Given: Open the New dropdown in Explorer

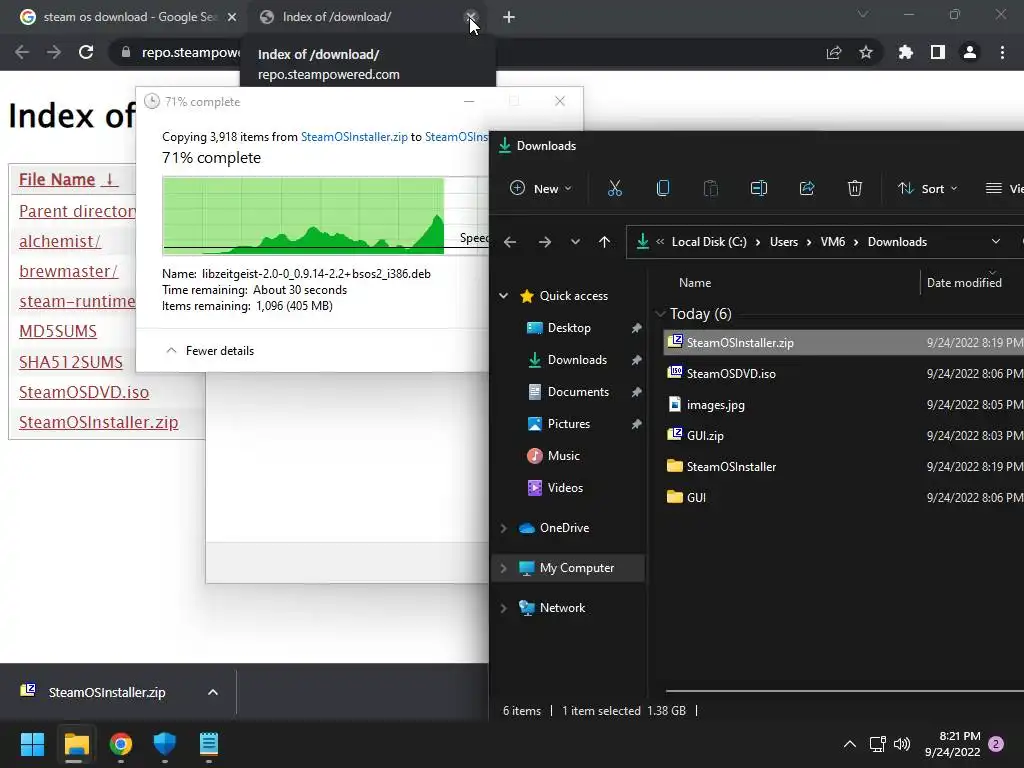Looking at the screenshot, I should (x=541, y=189).
